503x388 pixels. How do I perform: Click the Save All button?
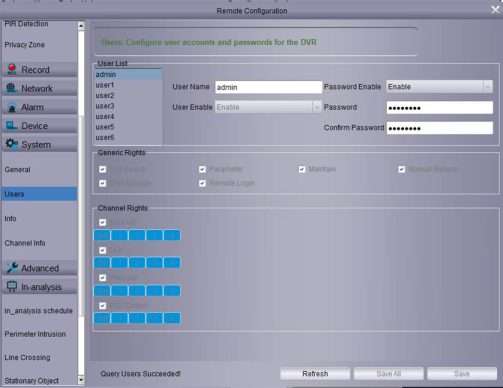pos(389,374)
